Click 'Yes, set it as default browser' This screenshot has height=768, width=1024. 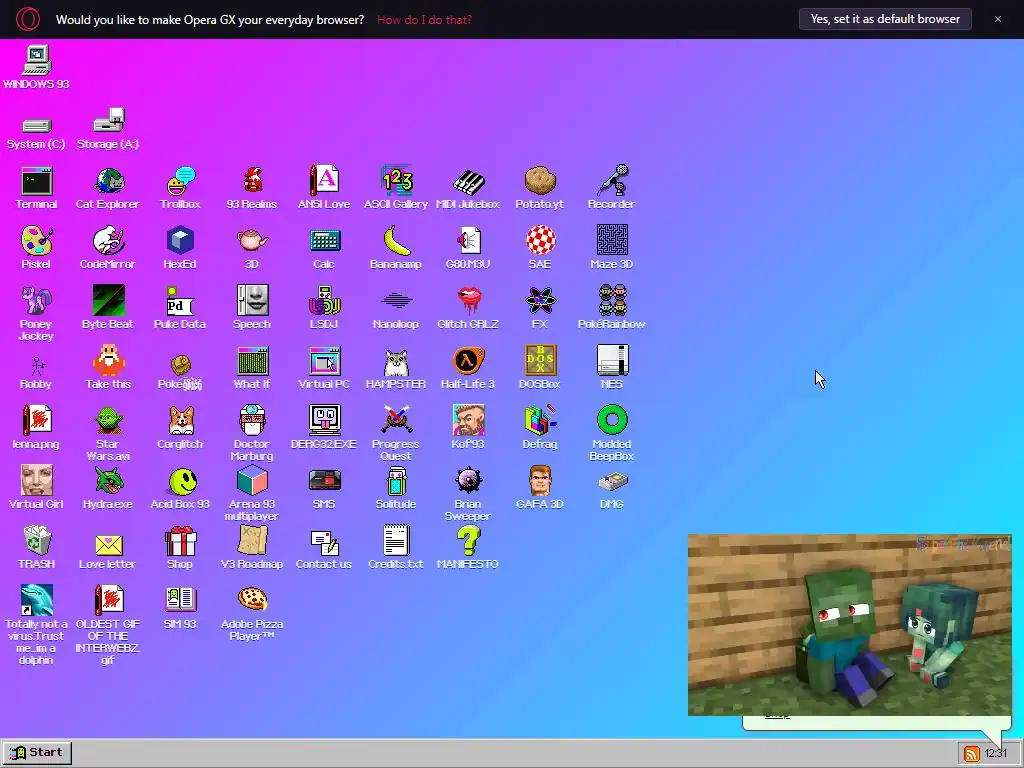(x=885, y=19)
